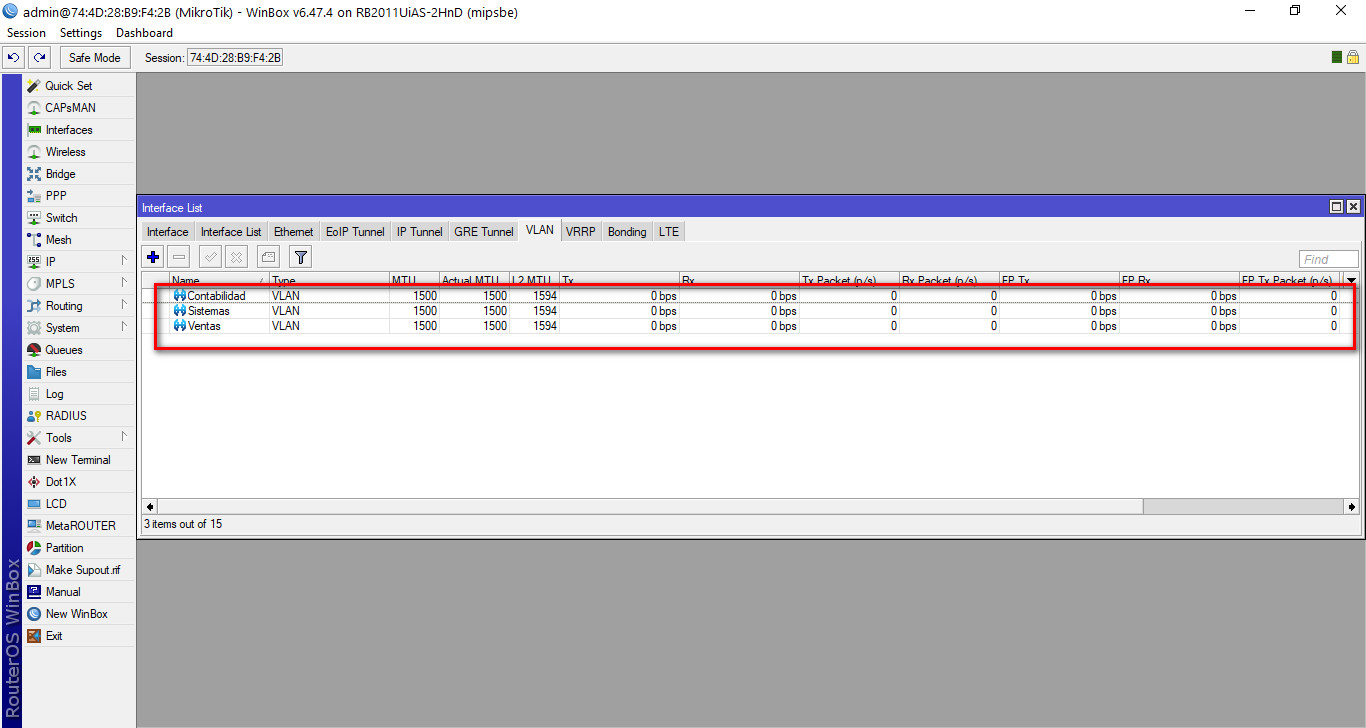Switch to the Ethernet tab
This screenshot has width=1366, height=728.
[294, 232]
